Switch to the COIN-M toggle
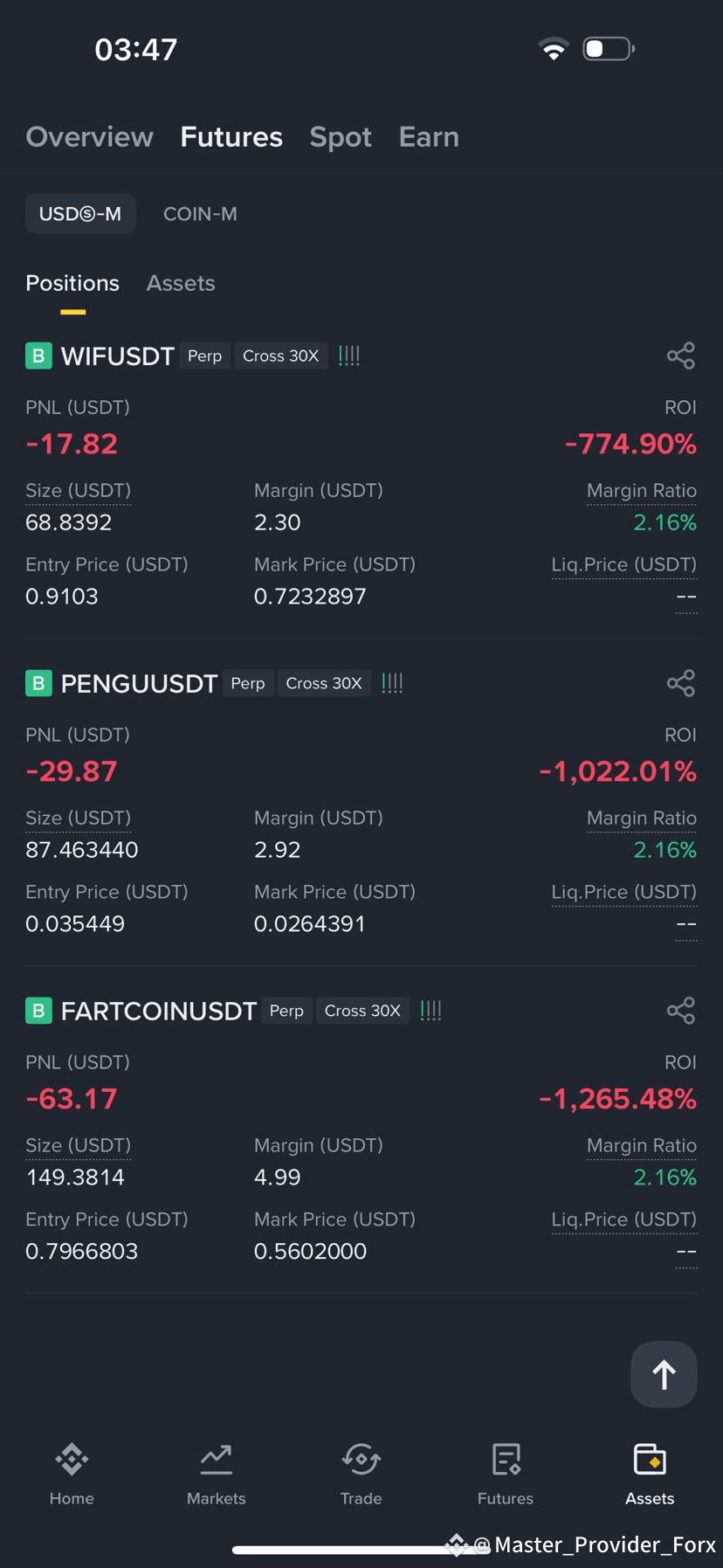This screenshot has width=723, height=1568. click(x=200, y=214)
